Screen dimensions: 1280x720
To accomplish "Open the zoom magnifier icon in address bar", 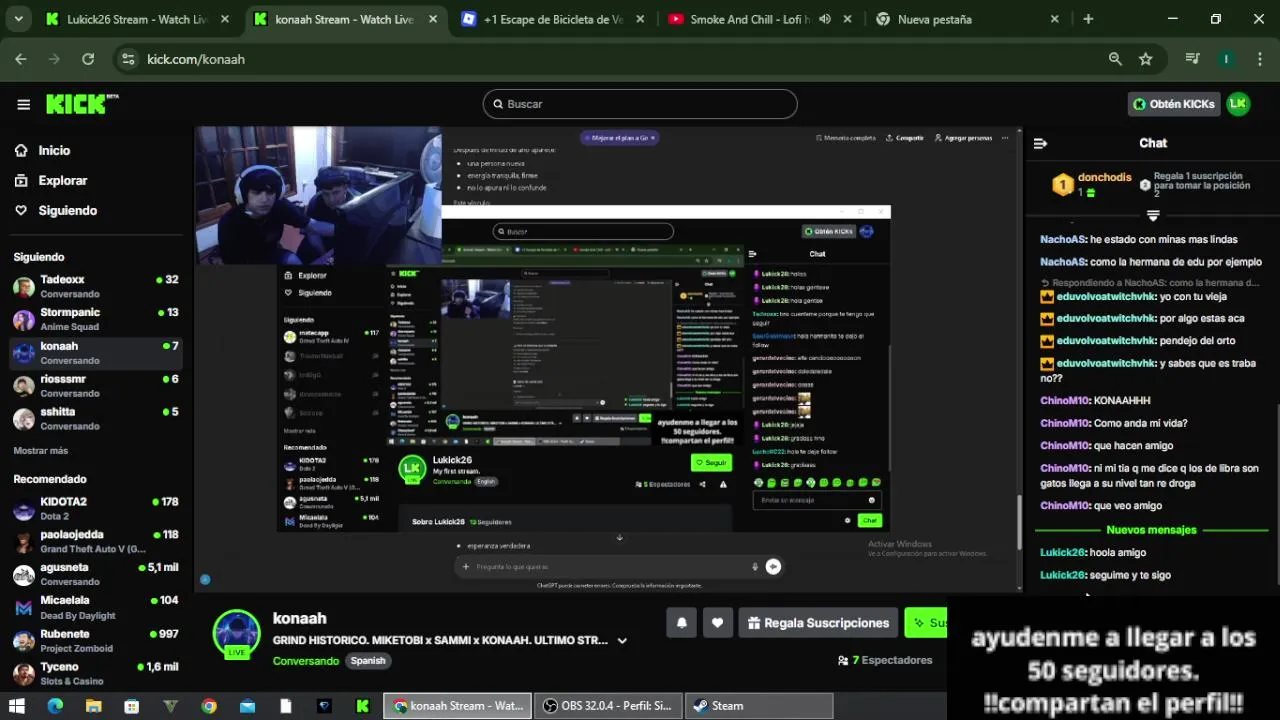I will [x=1115, y=59].
